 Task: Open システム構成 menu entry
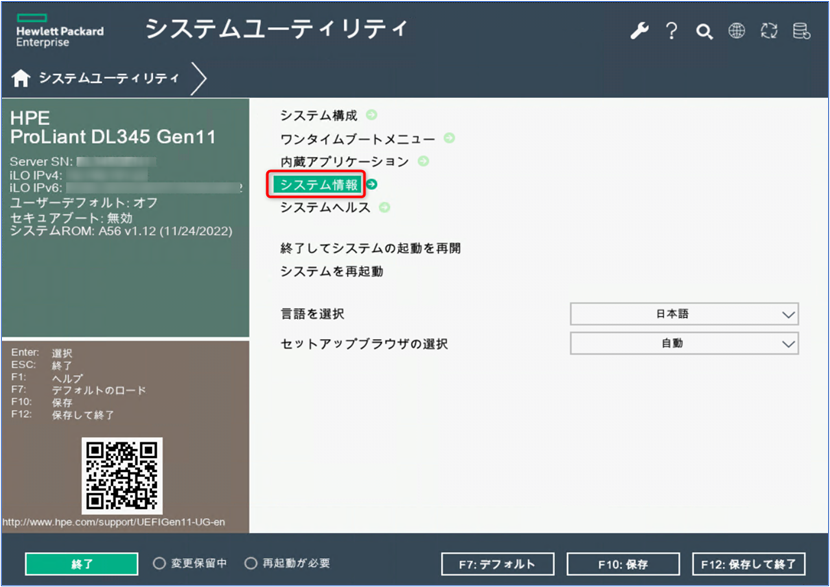pos(319,115)
